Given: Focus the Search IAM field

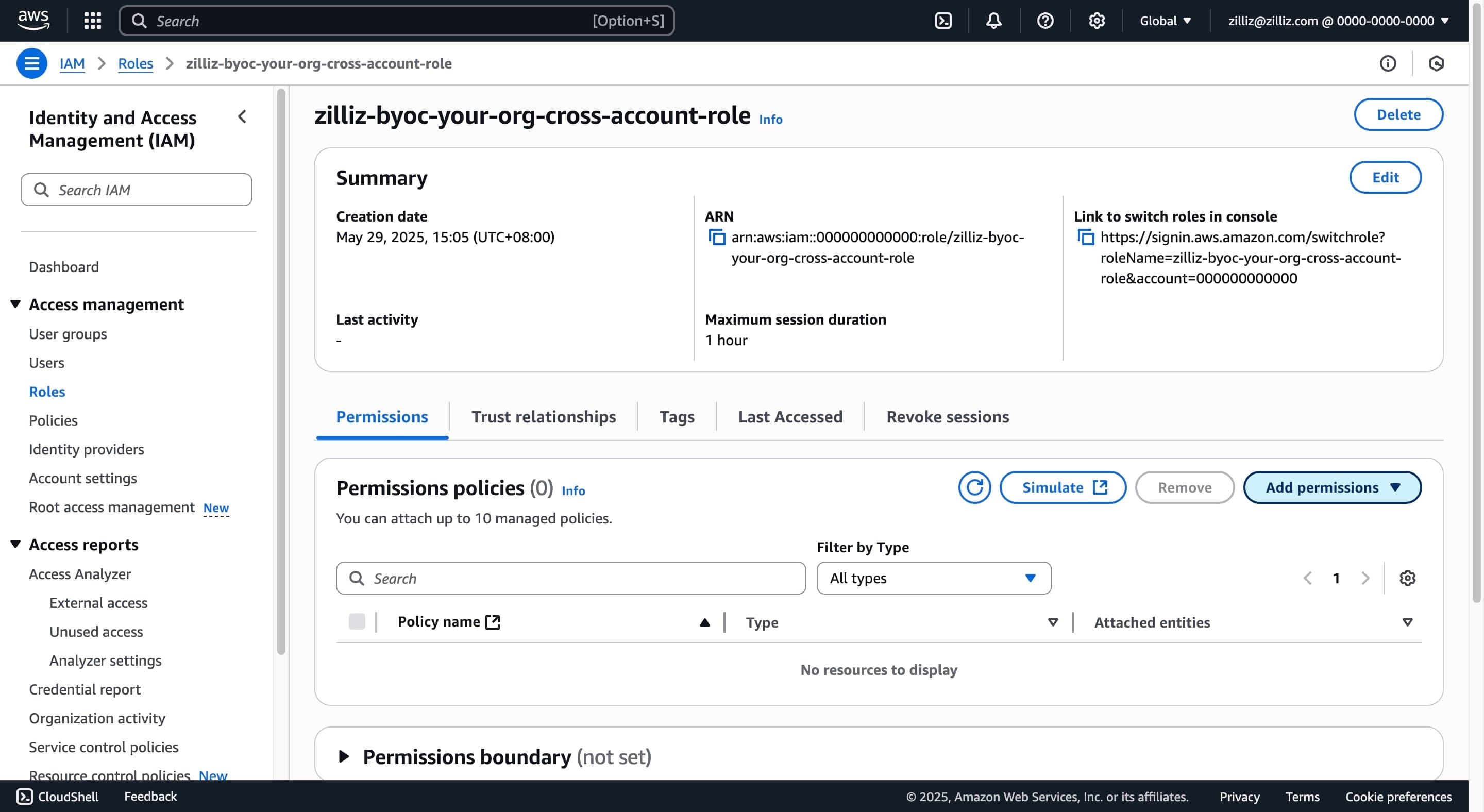Looking at the screenshot, I should click(x=137, y=190).
